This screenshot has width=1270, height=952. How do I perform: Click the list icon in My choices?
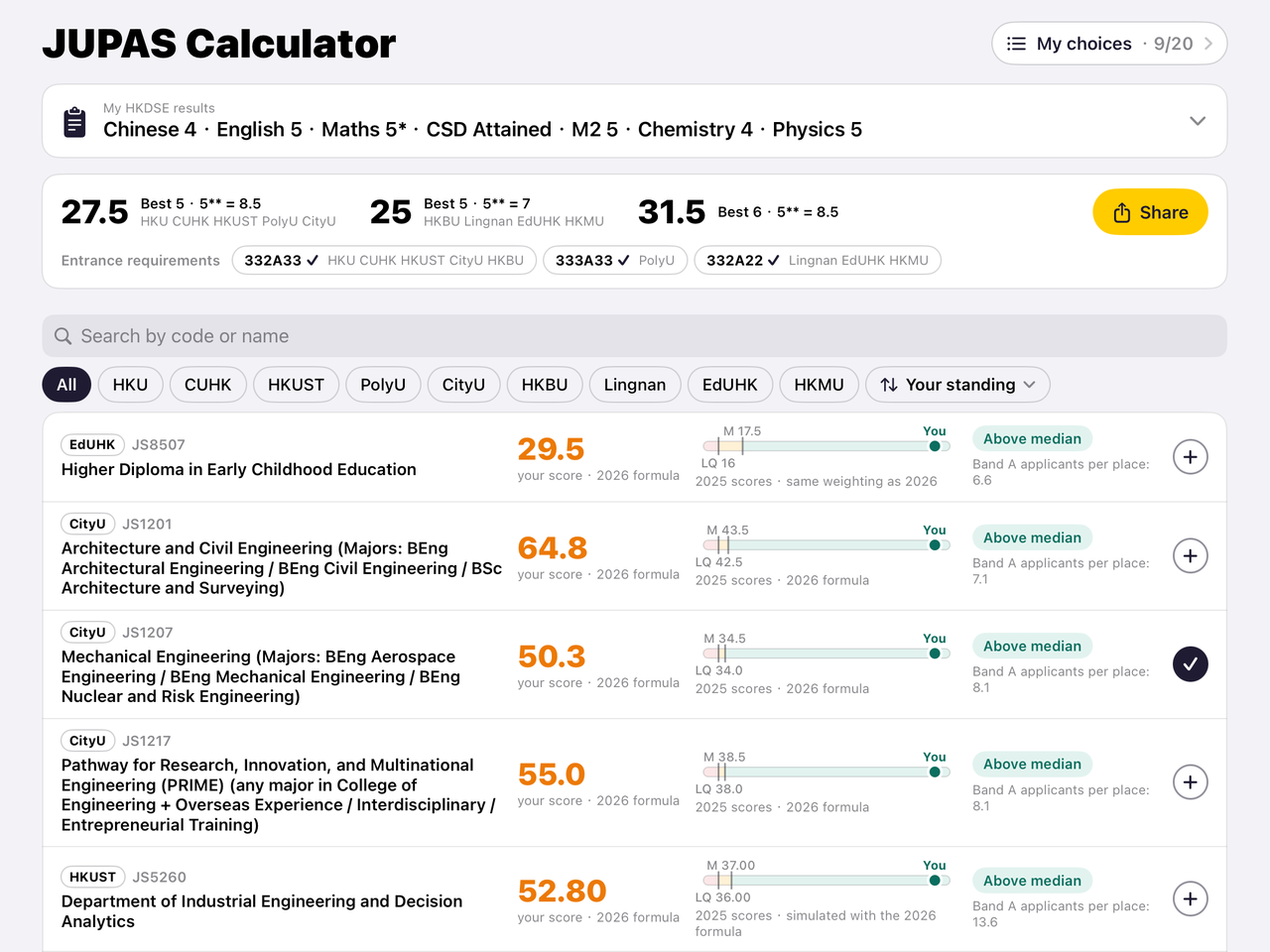[1016, 44]
